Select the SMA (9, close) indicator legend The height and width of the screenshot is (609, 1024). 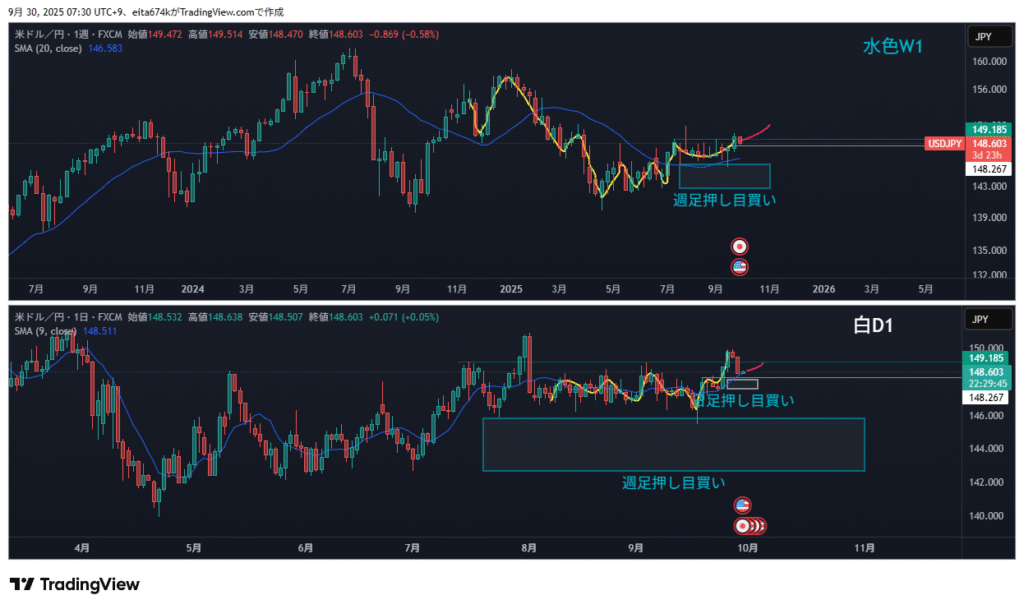46,330
